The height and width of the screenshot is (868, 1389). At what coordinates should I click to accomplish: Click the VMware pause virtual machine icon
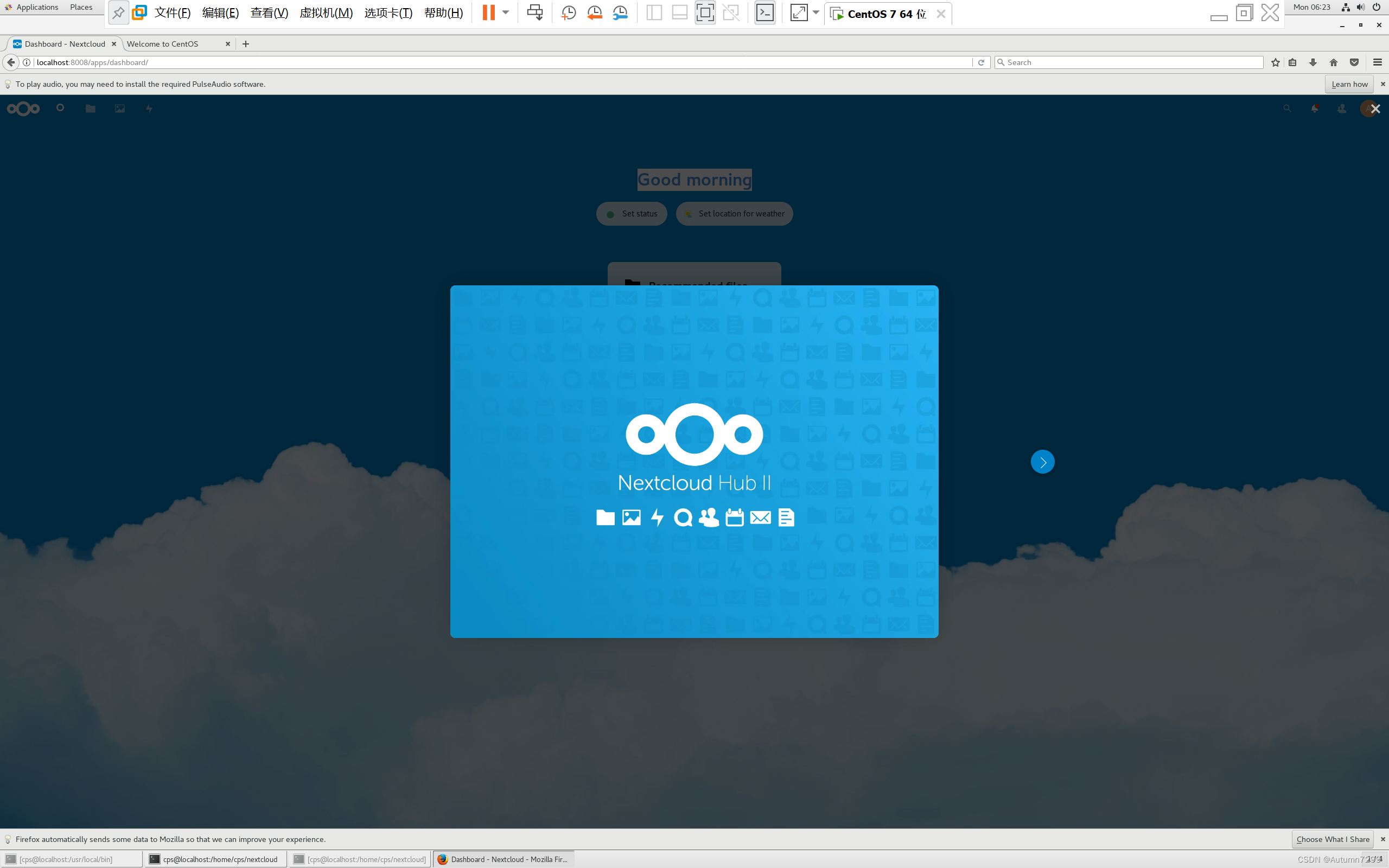click(488, 12)
